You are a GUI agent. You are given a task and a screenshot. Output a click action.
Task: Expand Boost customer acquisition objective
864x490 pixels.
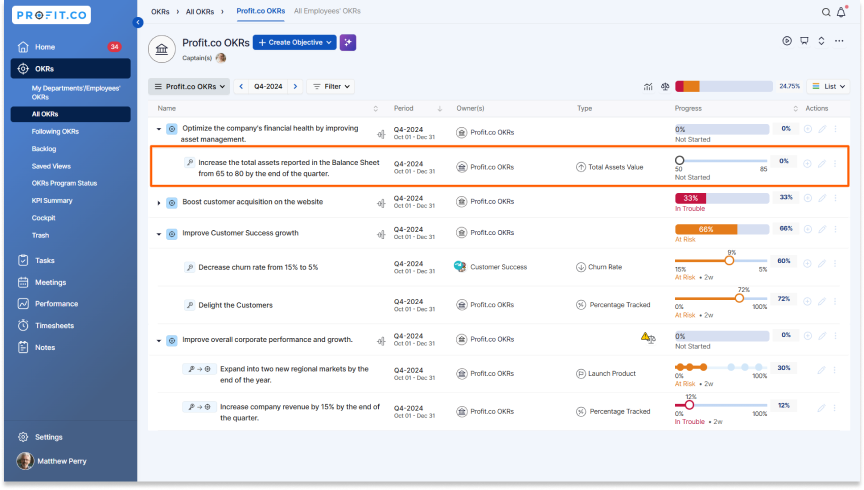(159, 203)
